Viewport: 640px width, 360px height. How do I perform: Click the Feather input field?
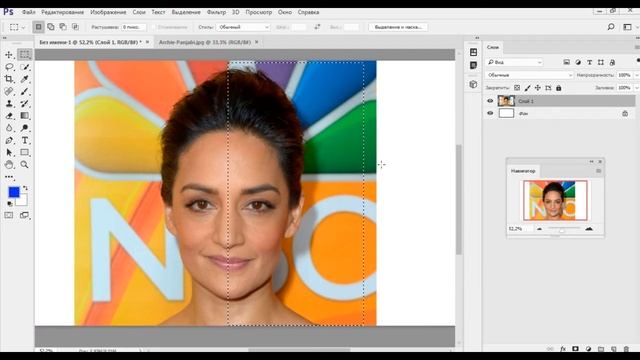click(133, 27)
